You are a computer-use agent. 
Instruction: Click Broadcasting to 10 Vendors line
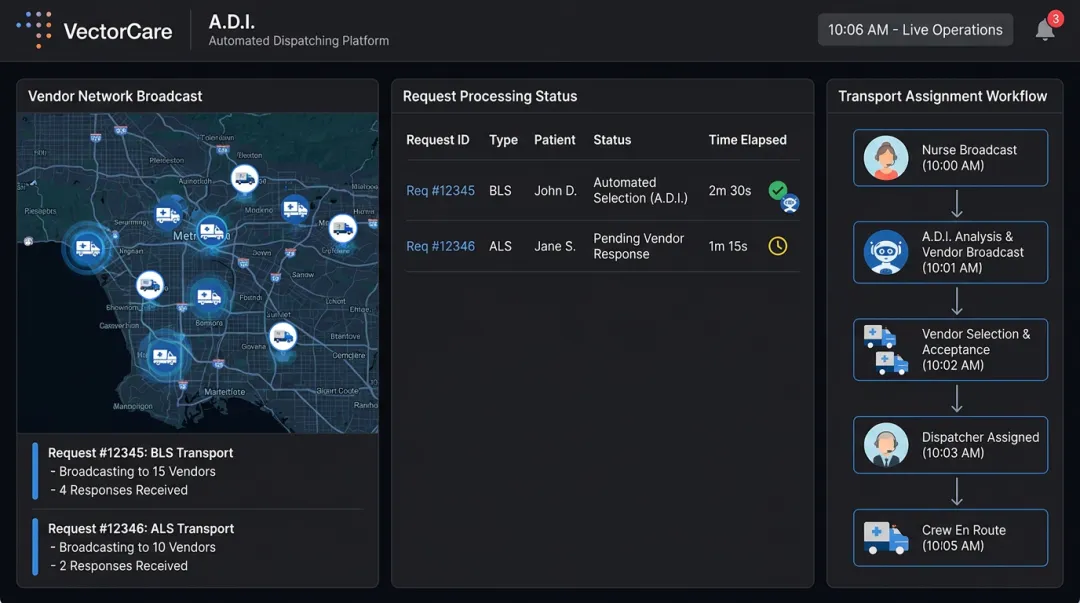(x=132, y=547)
